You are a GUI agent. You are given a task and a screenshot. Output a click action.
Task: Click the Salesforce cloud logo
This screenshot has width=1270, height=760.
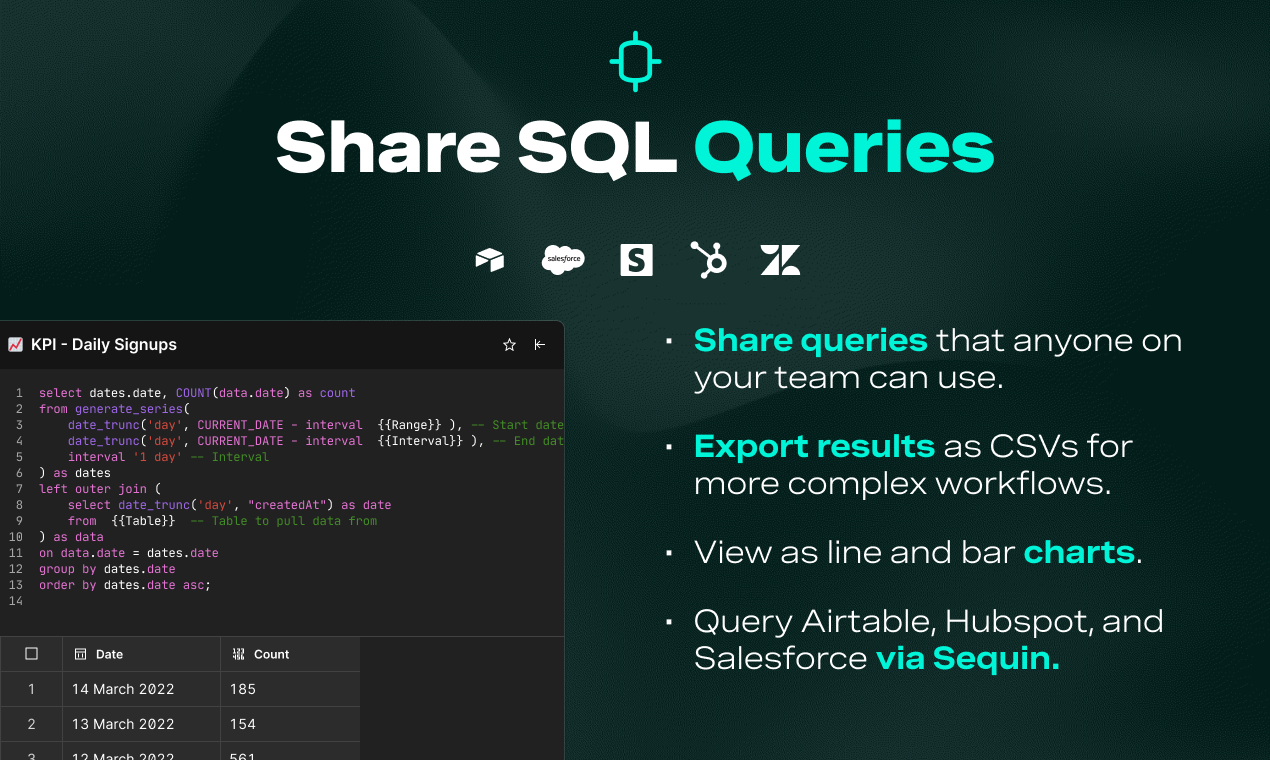[x=563, y=260]
